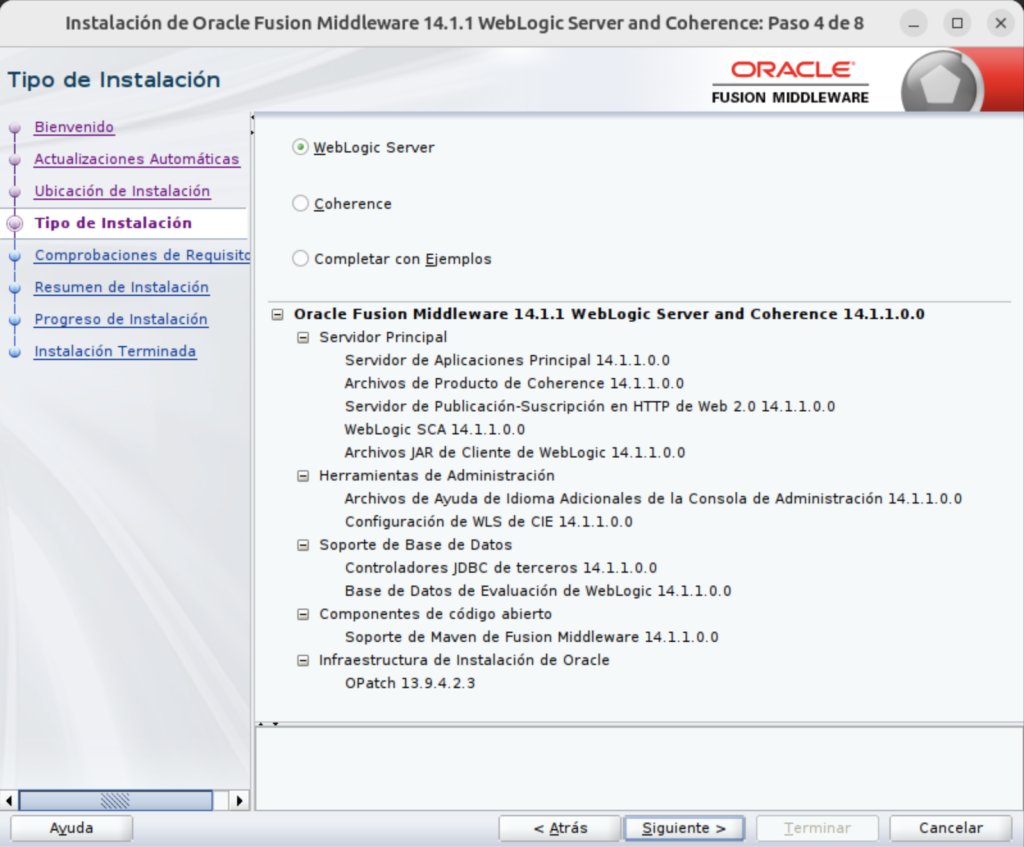The height and width of the screenshot is (847, 1024).
Task: Collapse the Servidor Principal tree branch
Action: (302, 337)
